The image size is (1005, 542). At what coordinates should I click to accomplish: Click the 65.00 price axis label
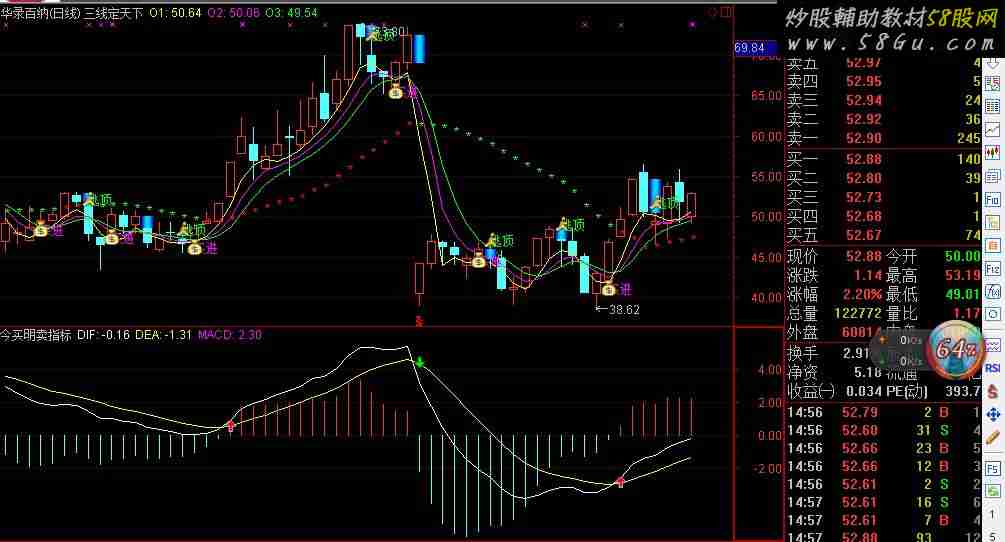[767, 95]
